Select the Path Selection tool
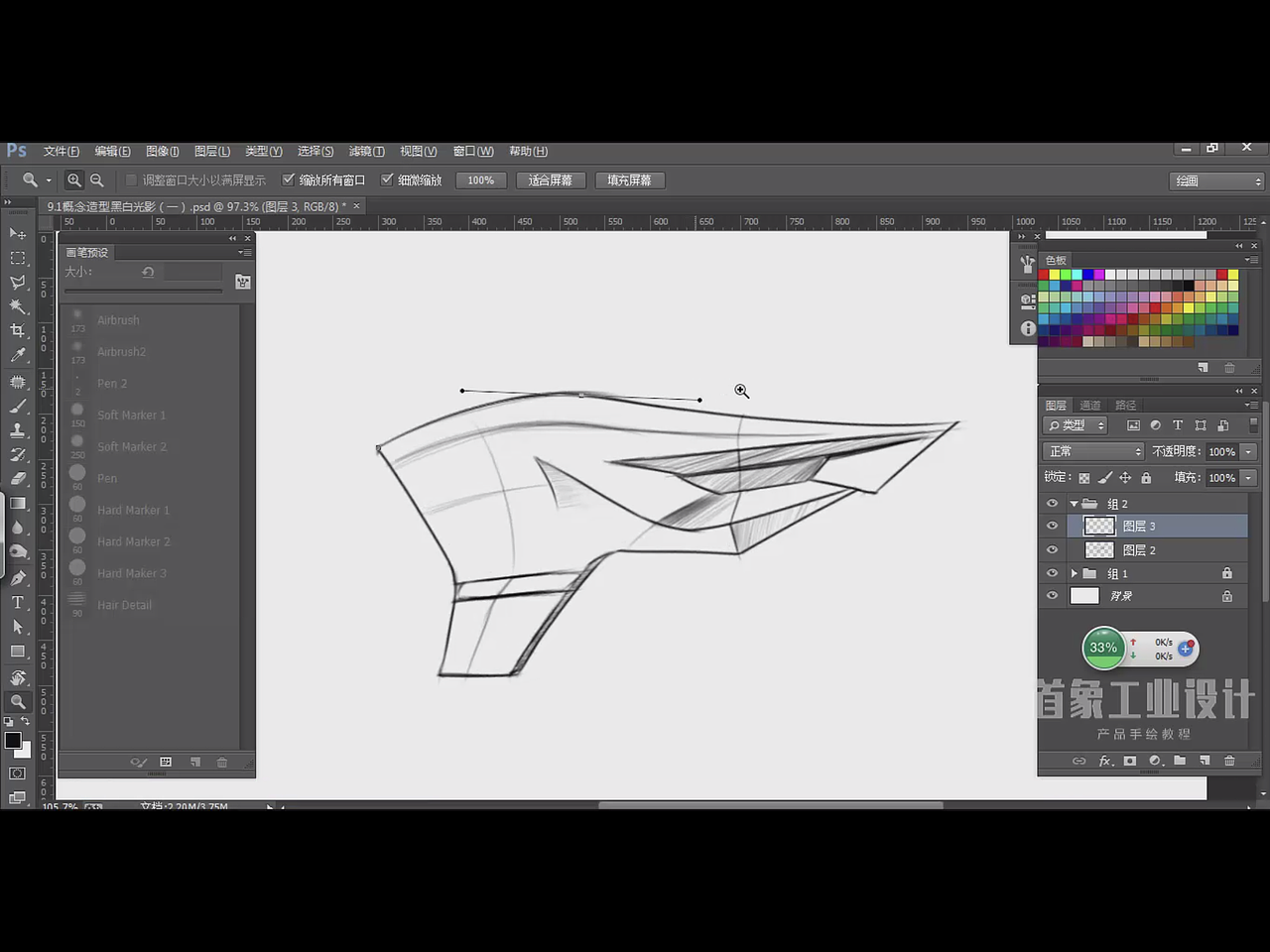 pyautogui.click(x=18, y=627)
